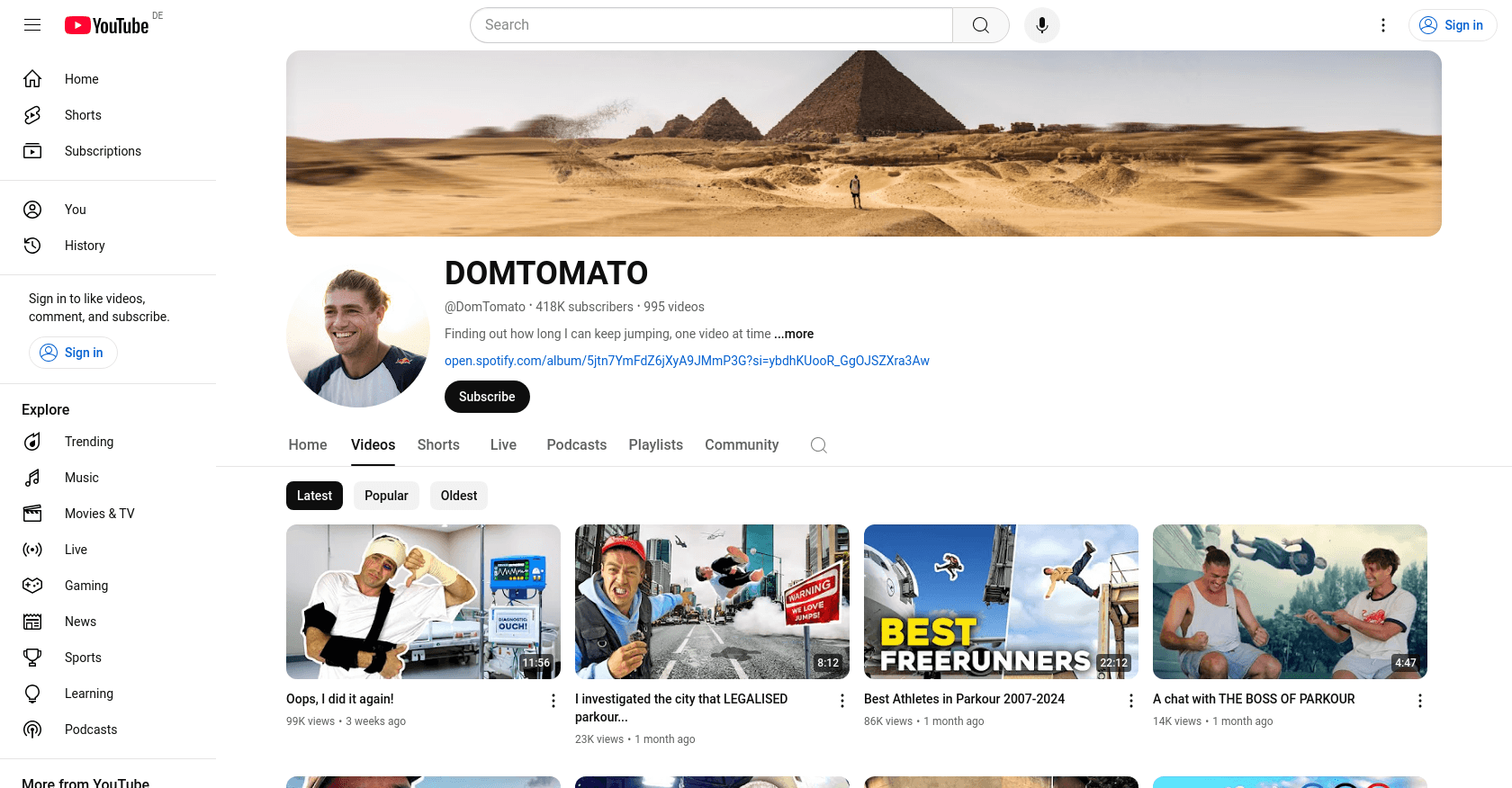The image size is (1512, 788).
Task: Click the magnifier search button
Action: [980, 25]
